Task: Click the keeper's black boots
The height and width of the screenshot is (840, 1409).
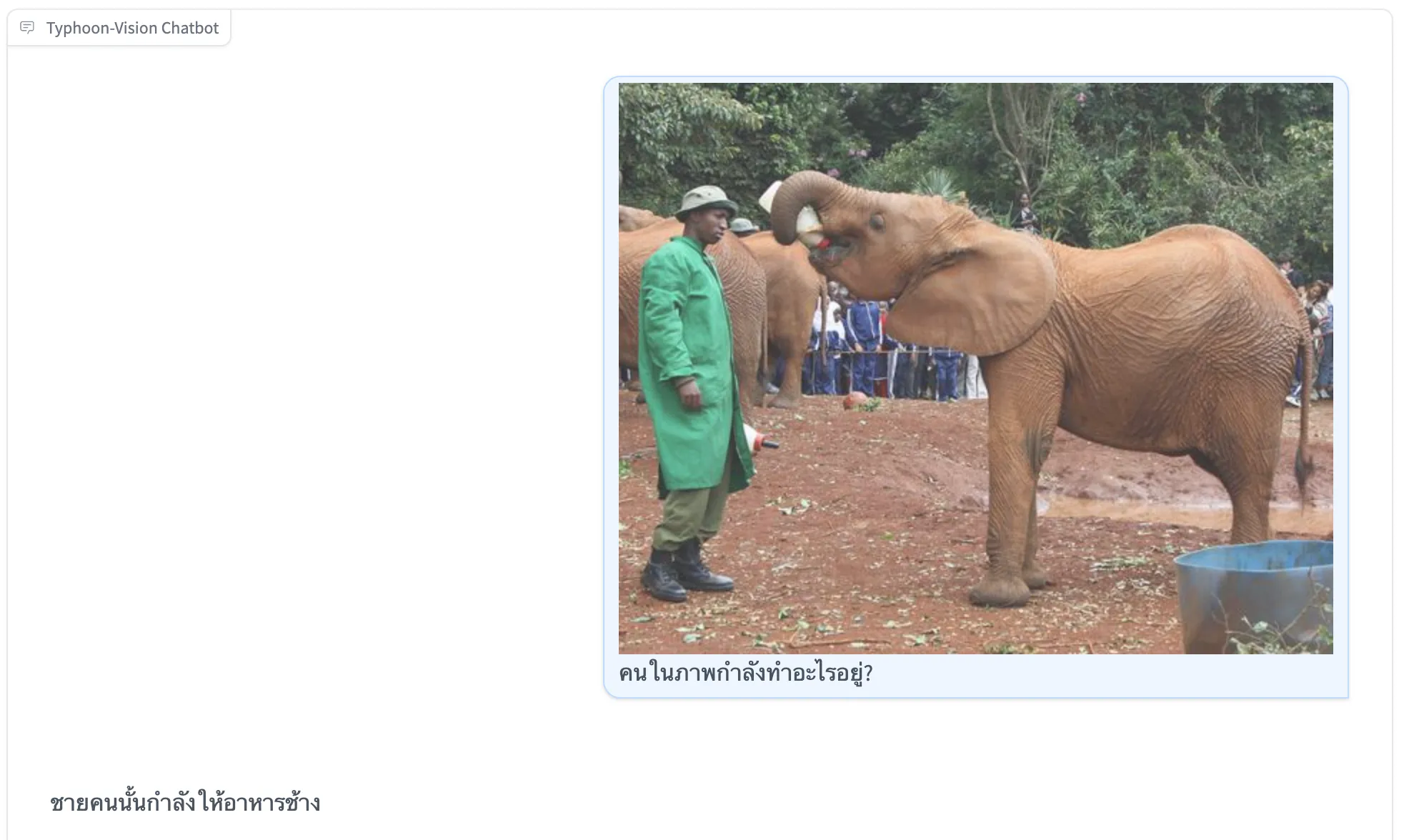Action: point(684,571)
